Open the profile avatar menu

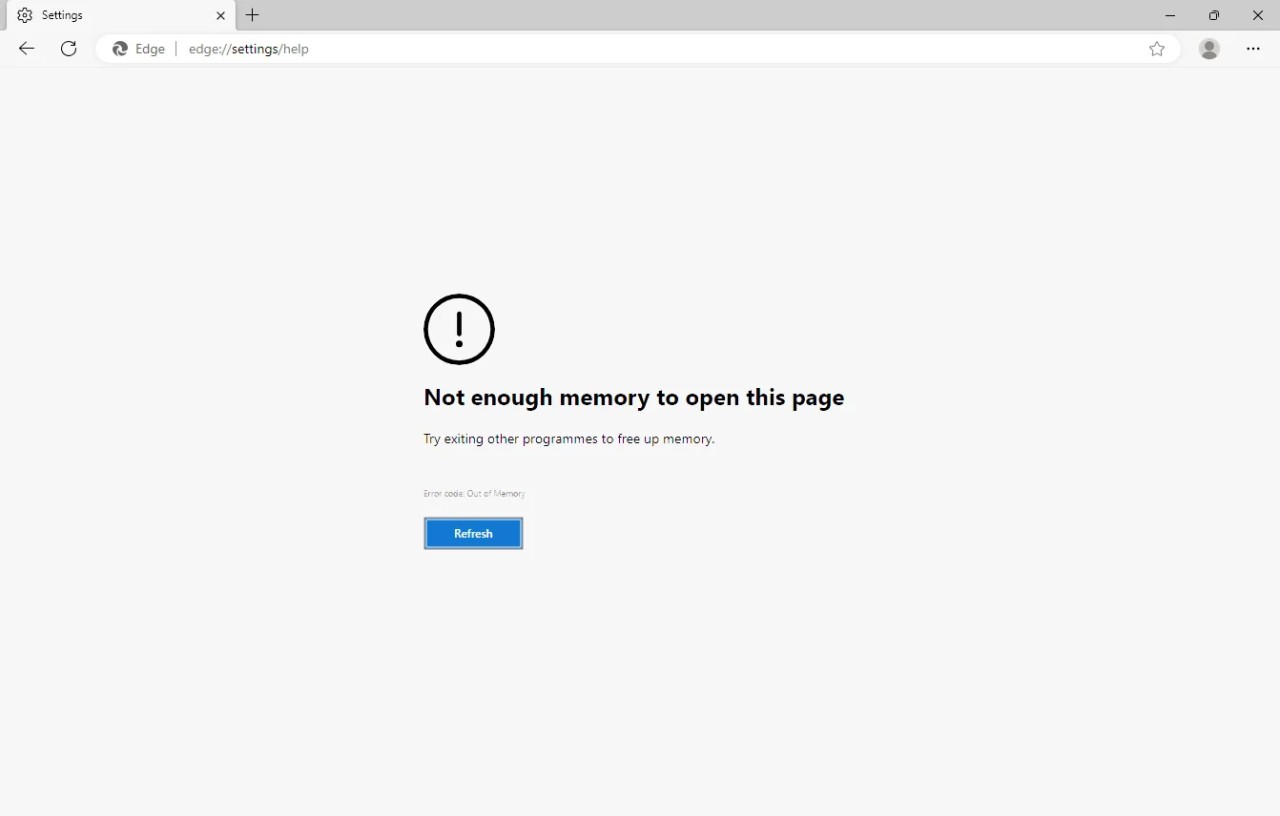coord(1209,49)
